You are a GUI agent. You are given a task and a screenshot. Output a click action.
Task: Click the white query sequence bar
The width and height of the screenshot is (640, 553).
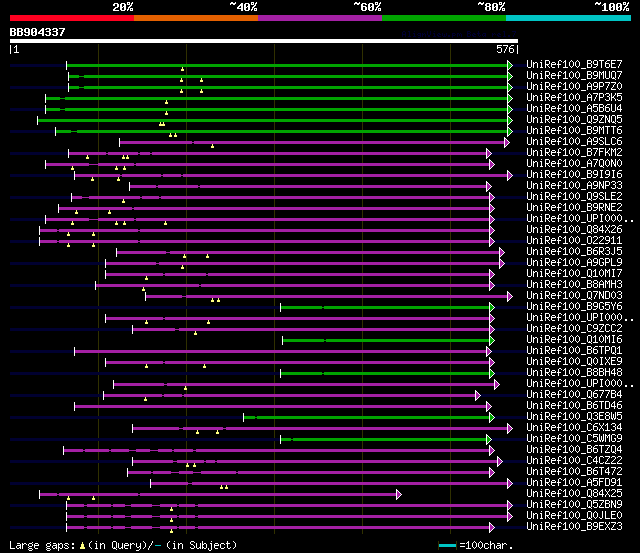tap(264, 41)
